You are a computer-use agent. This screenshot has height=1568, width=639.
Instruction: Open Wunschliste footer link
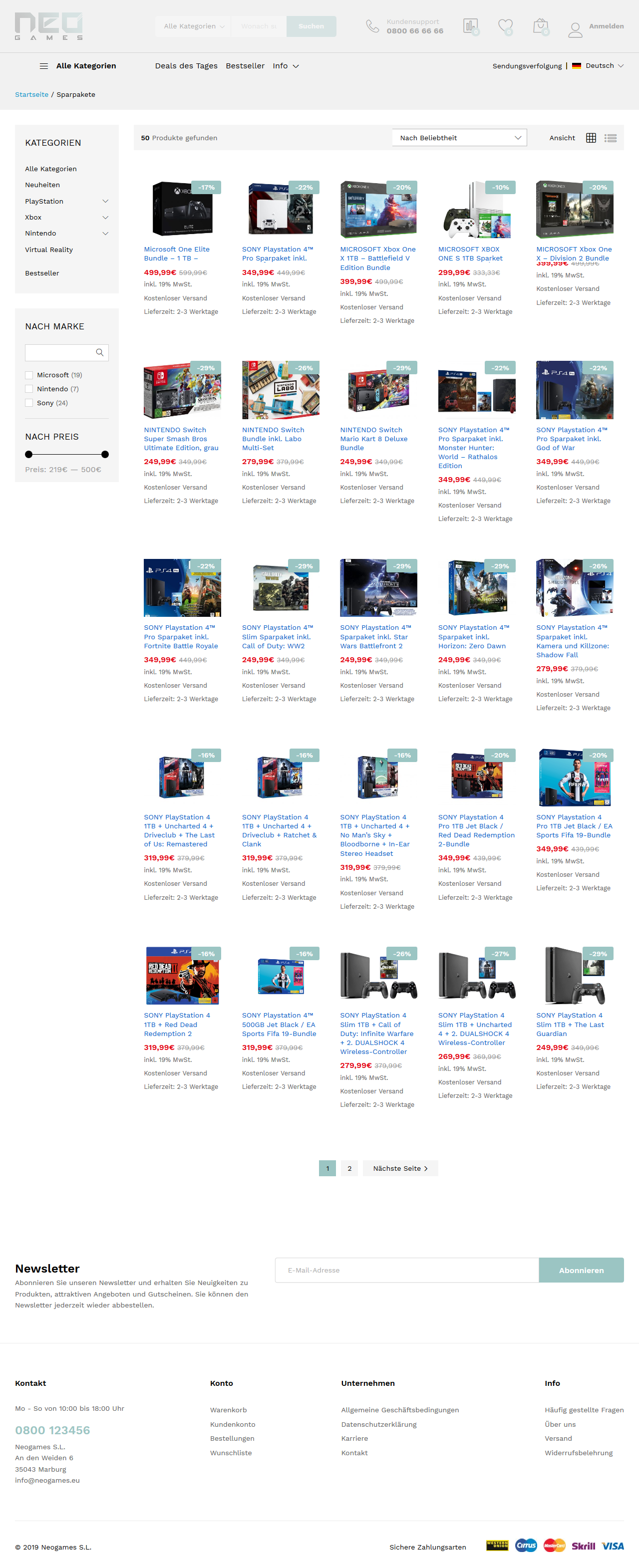pyautogui.click(x=231, y=1453)
